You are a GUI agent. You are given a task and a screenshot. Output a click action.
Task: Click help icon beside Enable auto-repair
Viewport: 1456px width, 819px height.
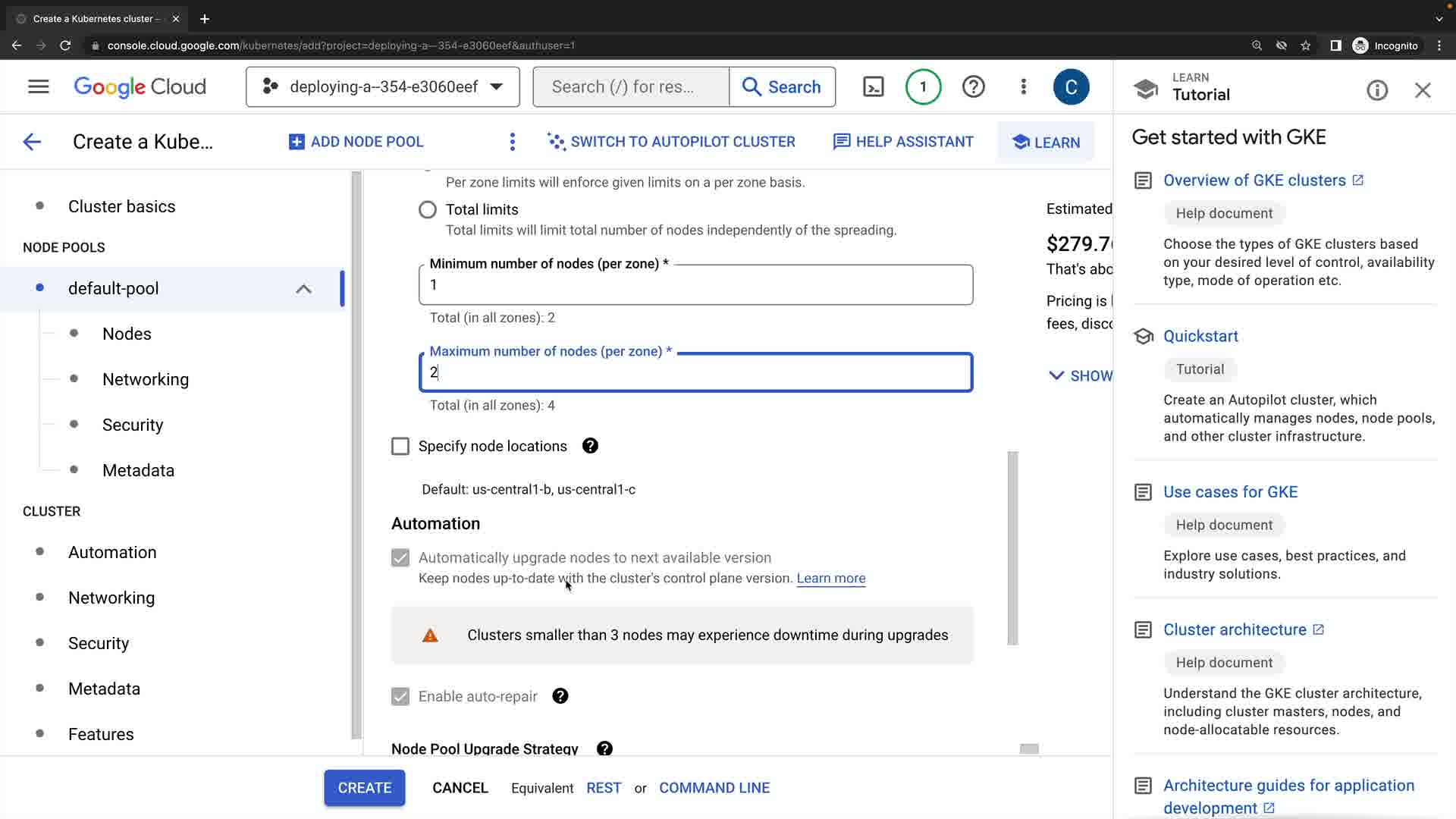(560, 696)
